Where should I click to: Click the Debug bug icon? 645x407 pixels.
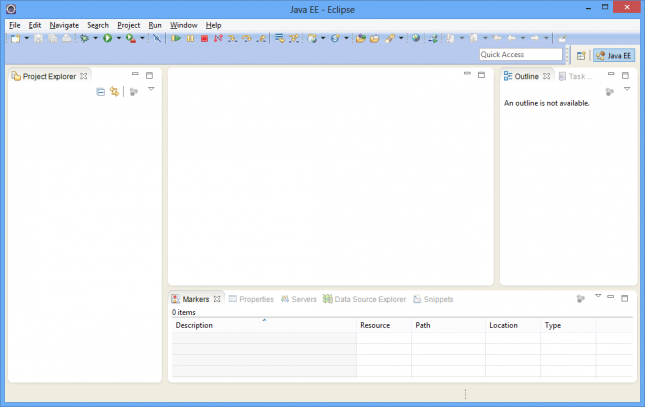84,39
